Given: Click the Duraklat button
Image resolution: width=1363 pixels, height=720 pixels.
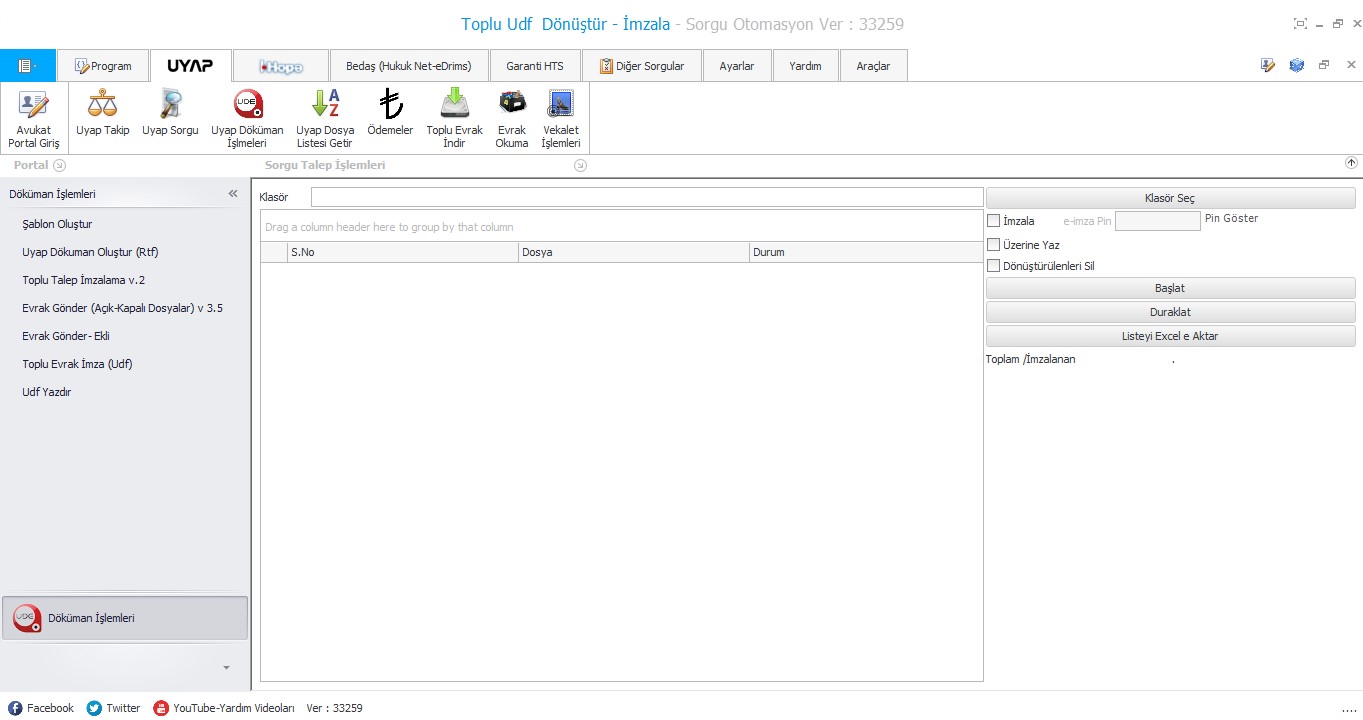Looking at the screenshot, I should pos(1170,312).
